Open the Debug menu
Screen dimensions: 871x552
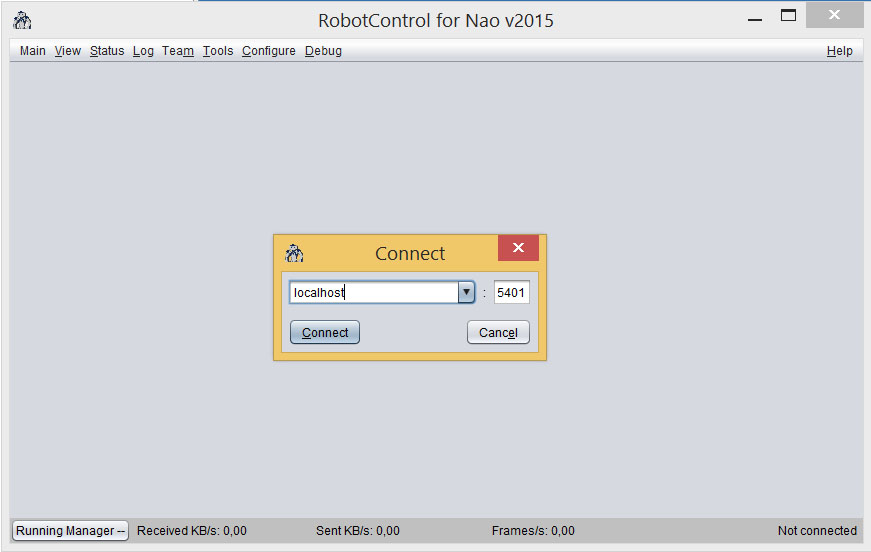click(323, 51)
